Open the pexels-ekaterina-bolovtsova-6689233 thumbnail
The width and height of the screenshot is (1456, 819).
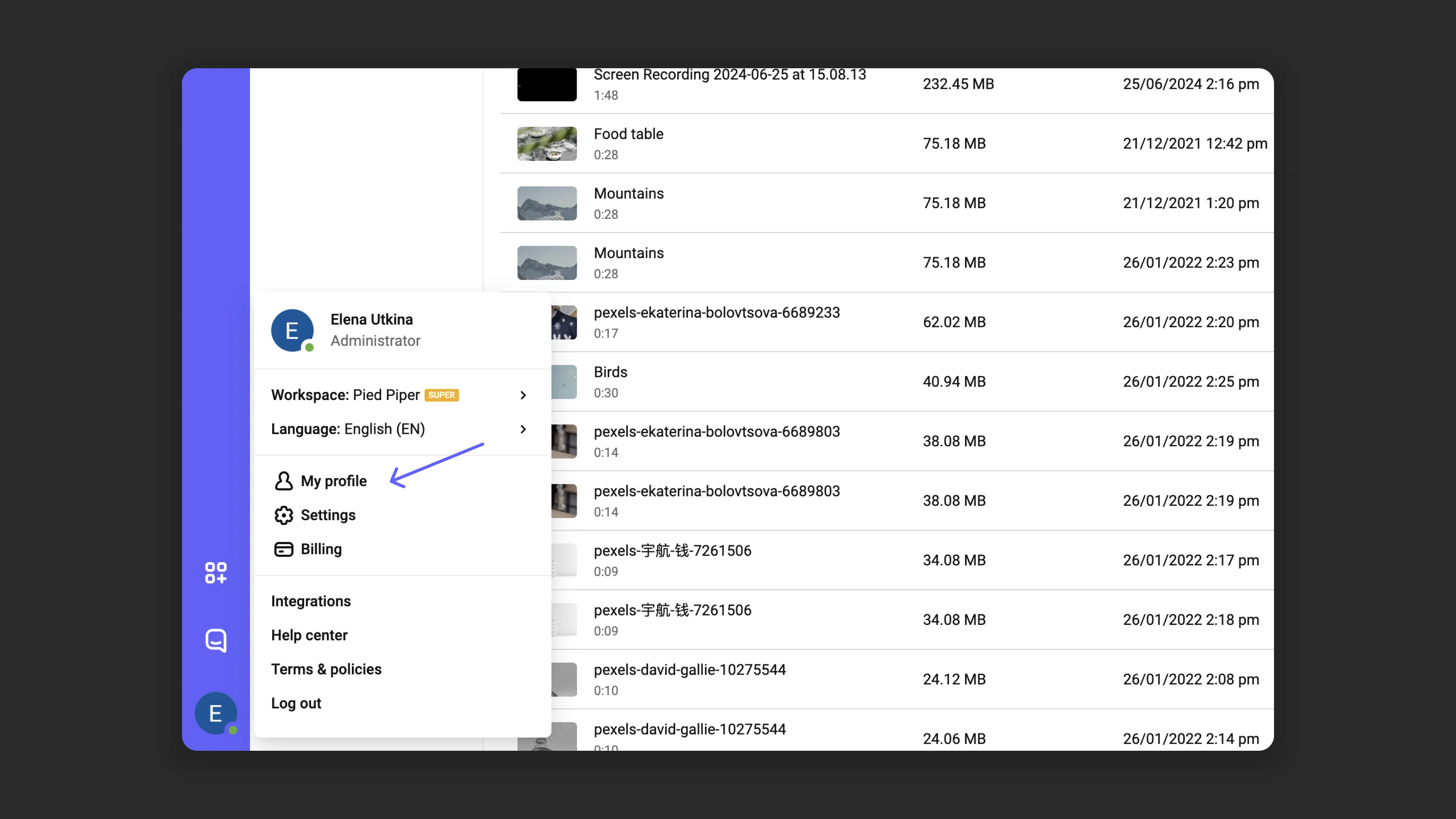pos(564,322)
